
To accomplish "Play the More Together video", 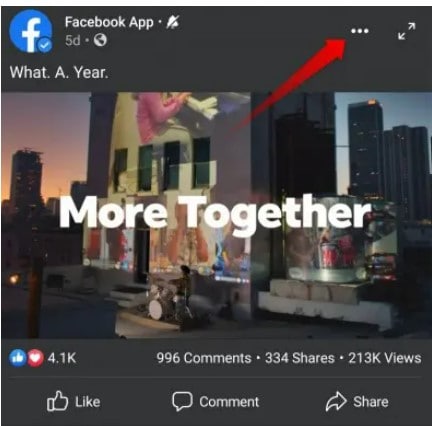I will tap(216, 215).
